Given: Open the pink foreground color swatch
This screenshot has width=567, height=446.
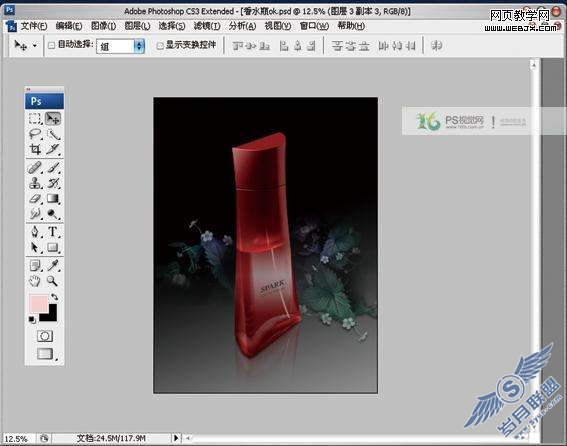Looking at the screenshot, I should (38, 303).
